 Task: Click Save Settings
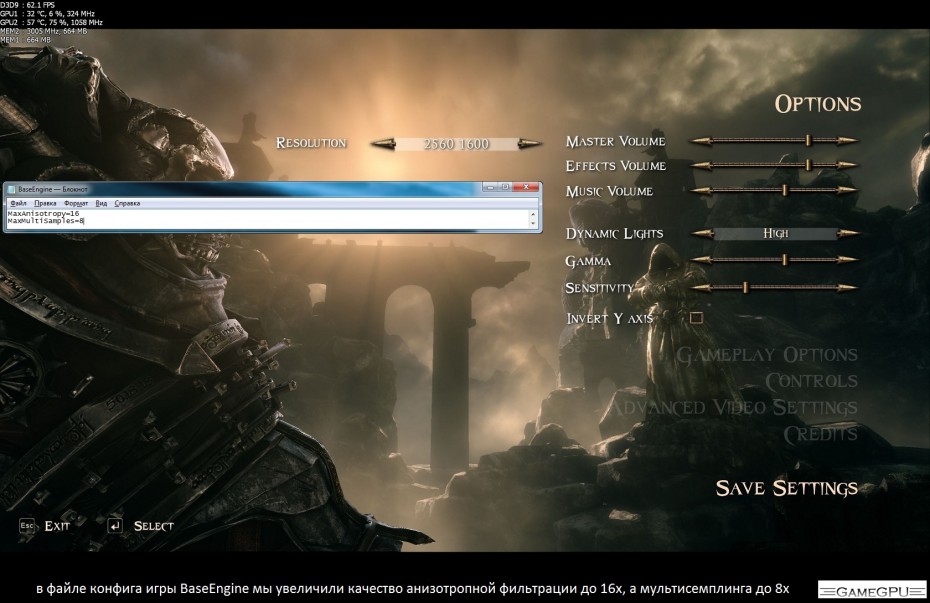[x=786, y=488]
